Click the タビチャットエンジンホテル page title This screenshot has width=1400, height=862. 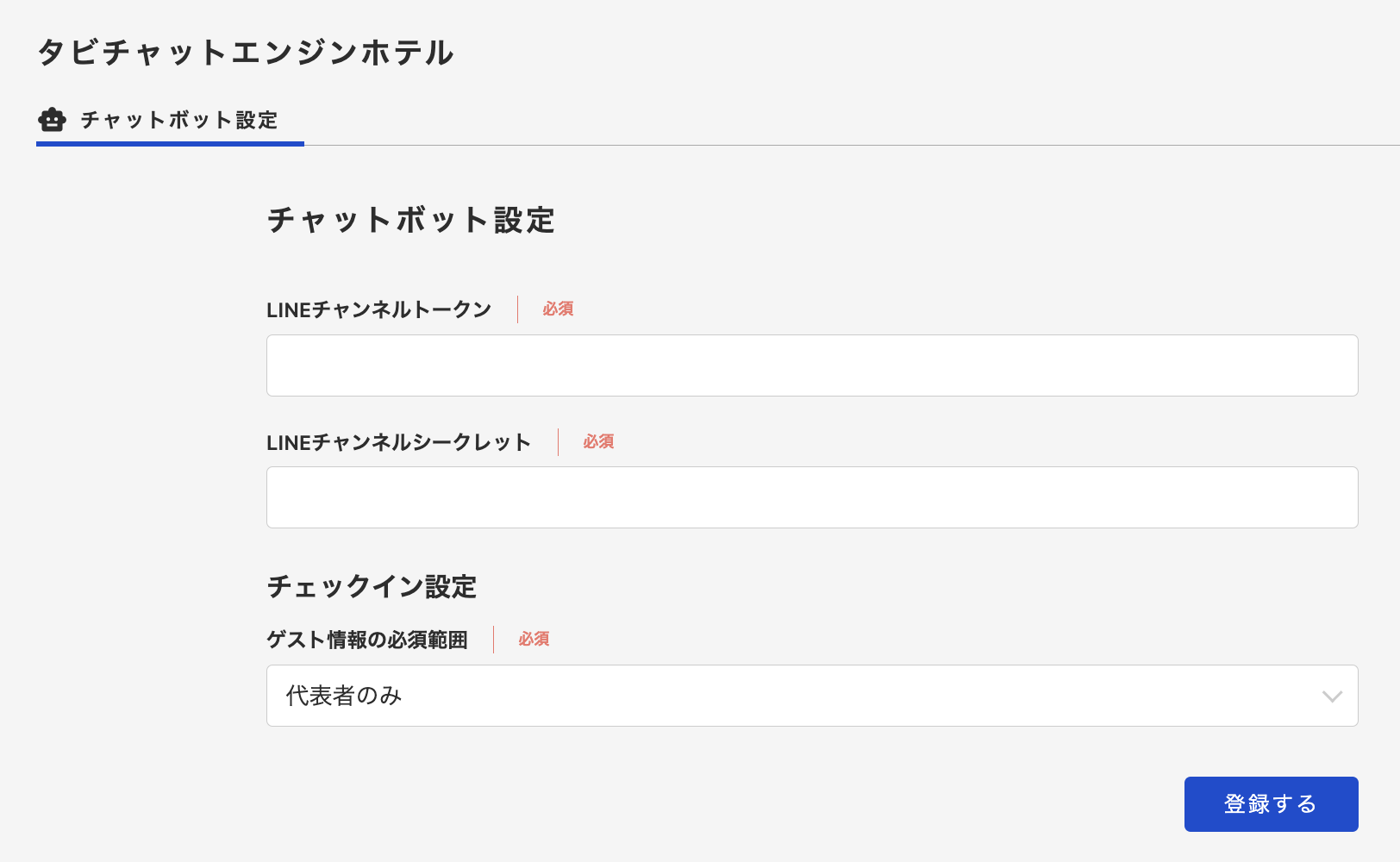coord(245,53)
